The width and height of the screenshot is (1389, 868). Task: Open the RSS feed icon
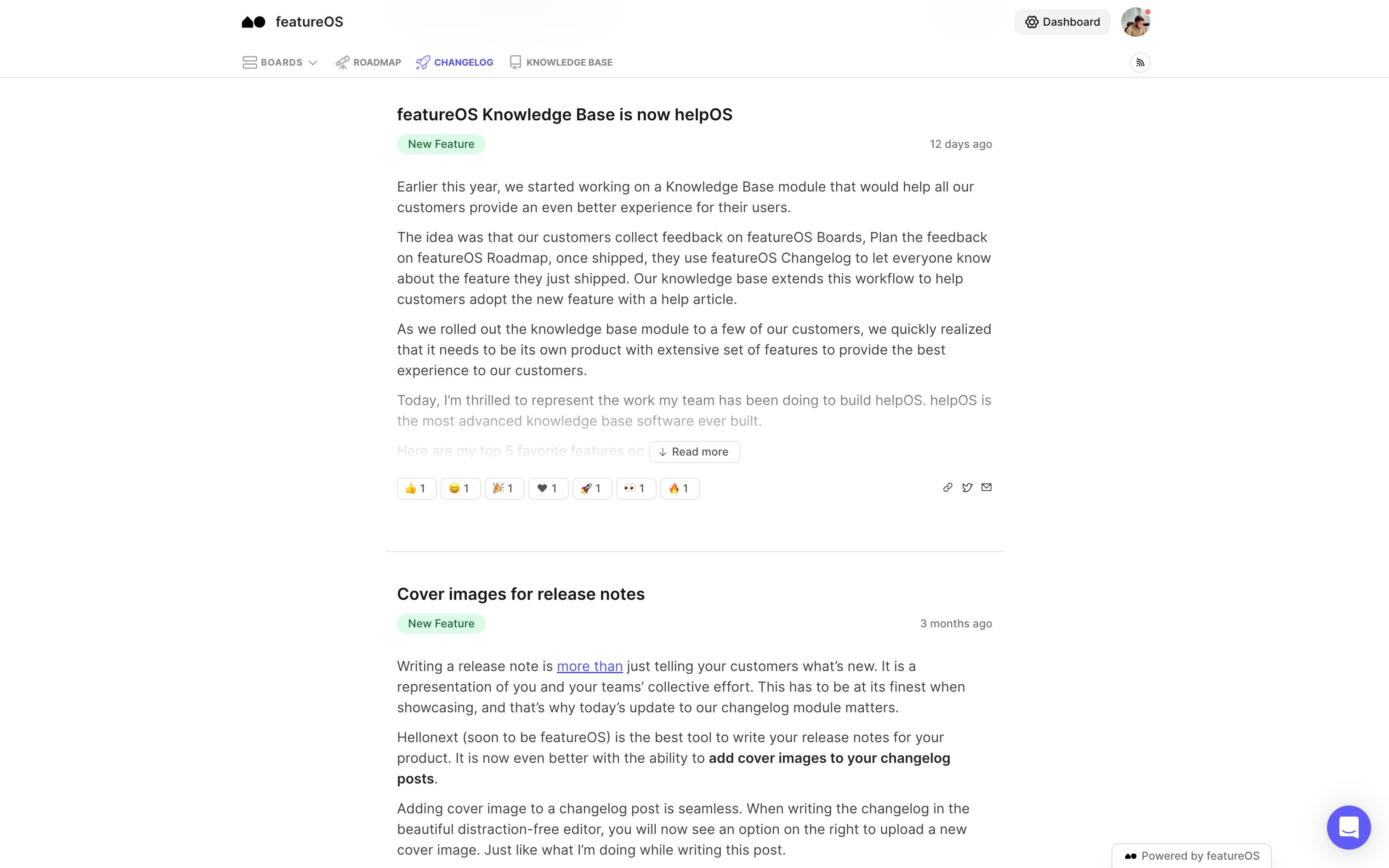tap(1140, 62)
